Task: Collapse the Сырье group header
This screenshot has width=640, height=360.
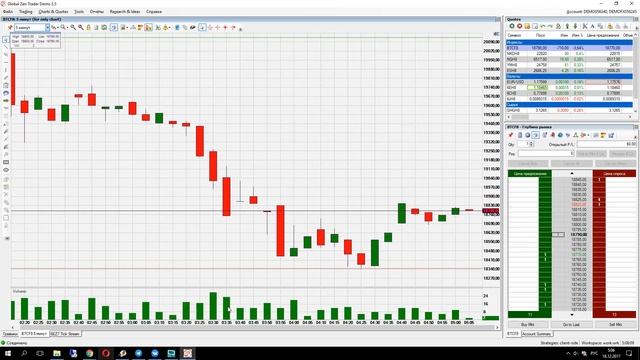Action: click(x=569, y=105)
